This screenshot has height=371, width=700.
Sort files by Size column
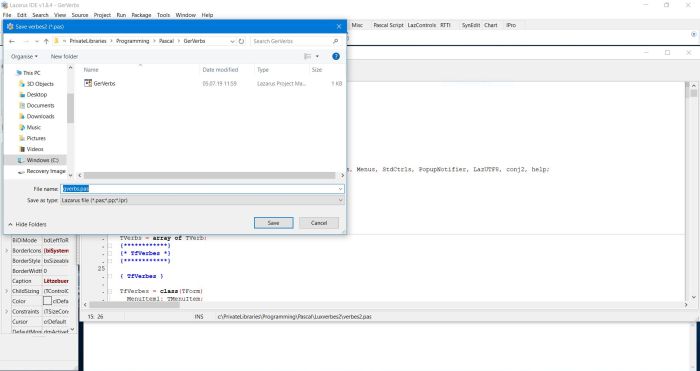[317, 70]
